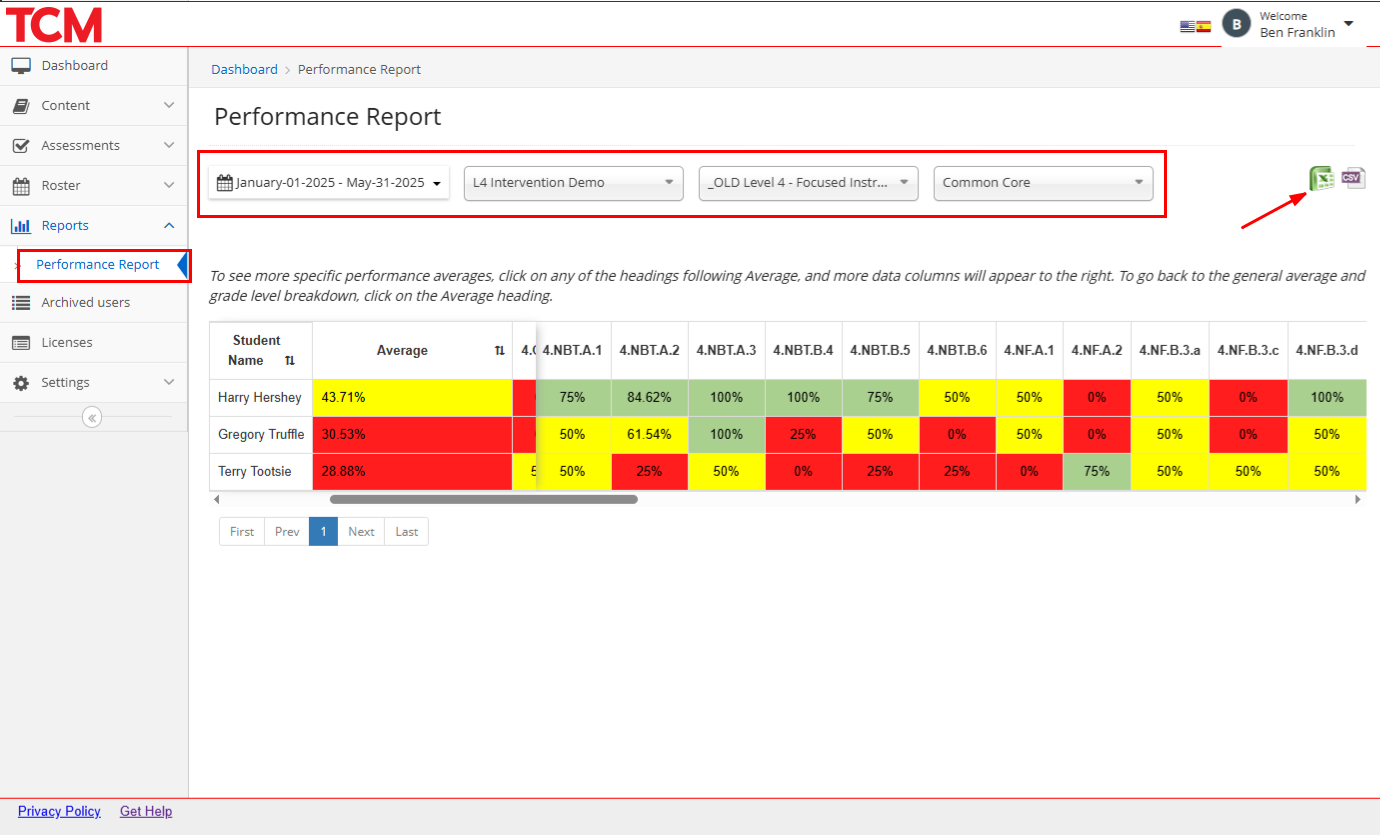Export report as Excel file
Viewport: 1380px width, 835px height.
pos(1323,179)
